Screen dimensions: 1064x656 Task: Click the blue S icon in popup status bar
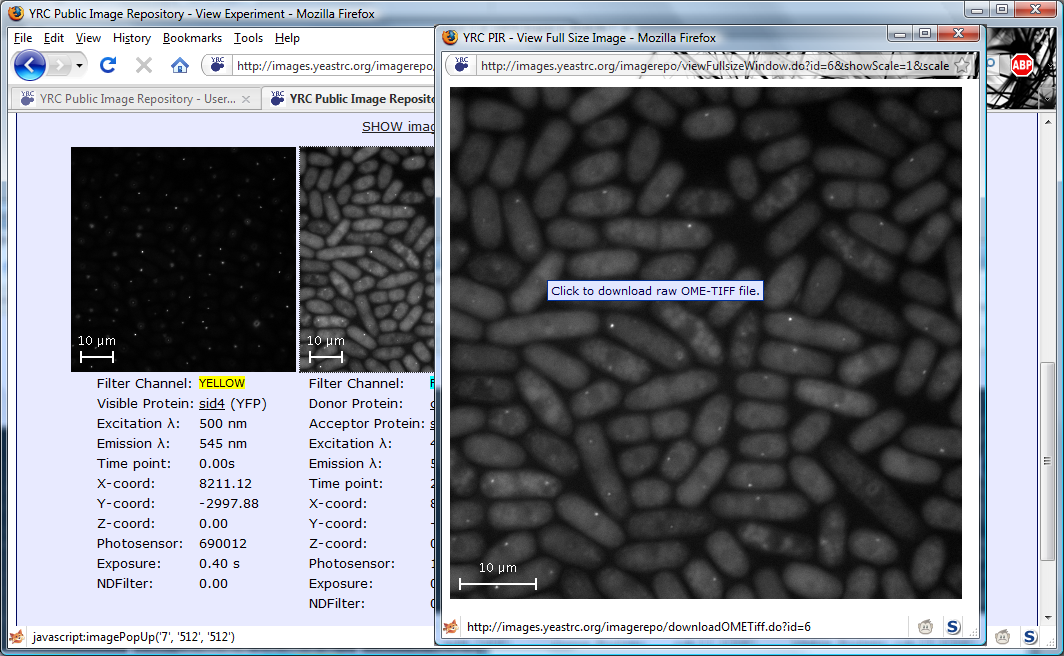pos(953,627)
